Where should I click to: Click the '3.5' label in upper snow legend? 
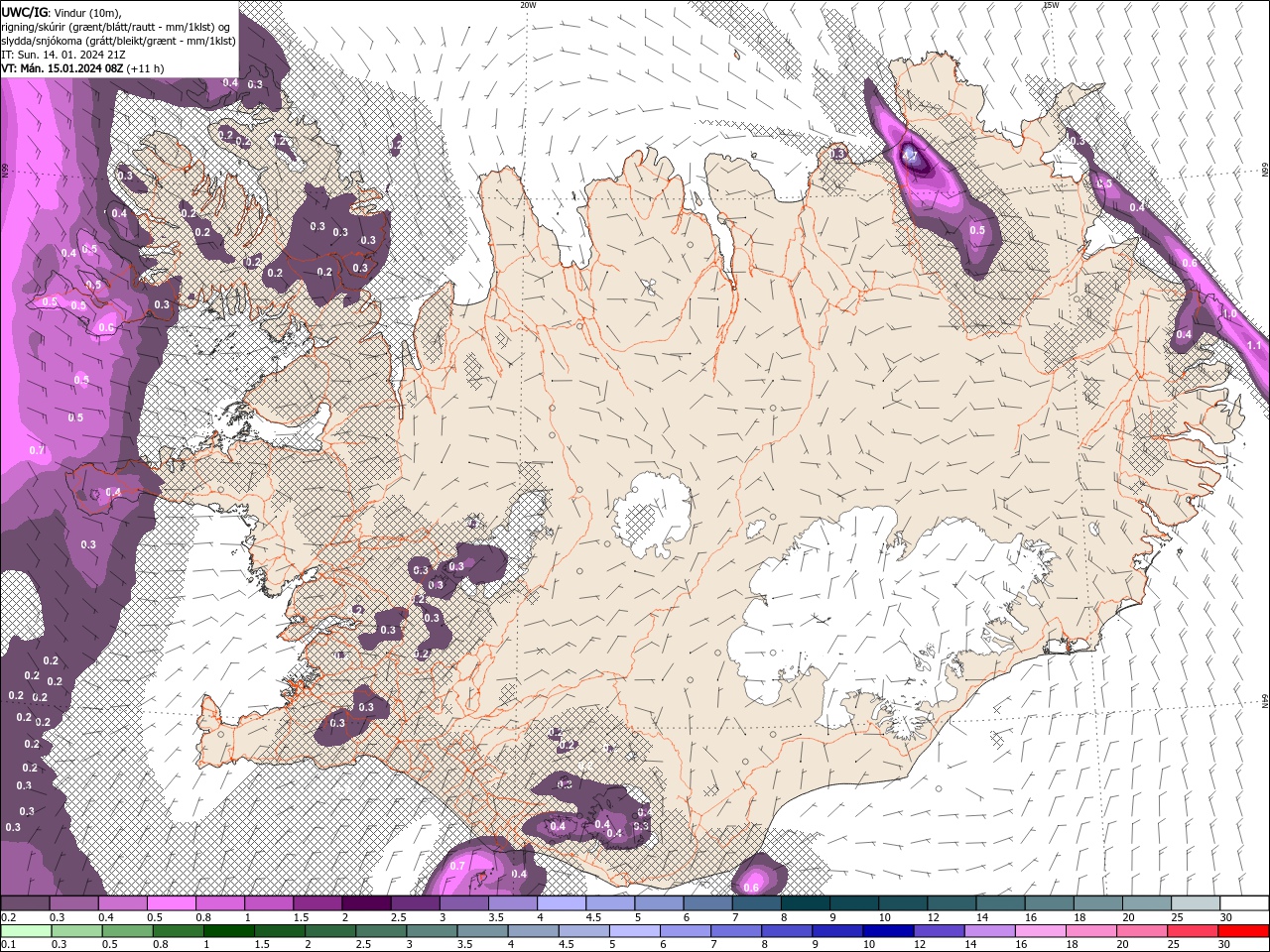click(495, 917)
